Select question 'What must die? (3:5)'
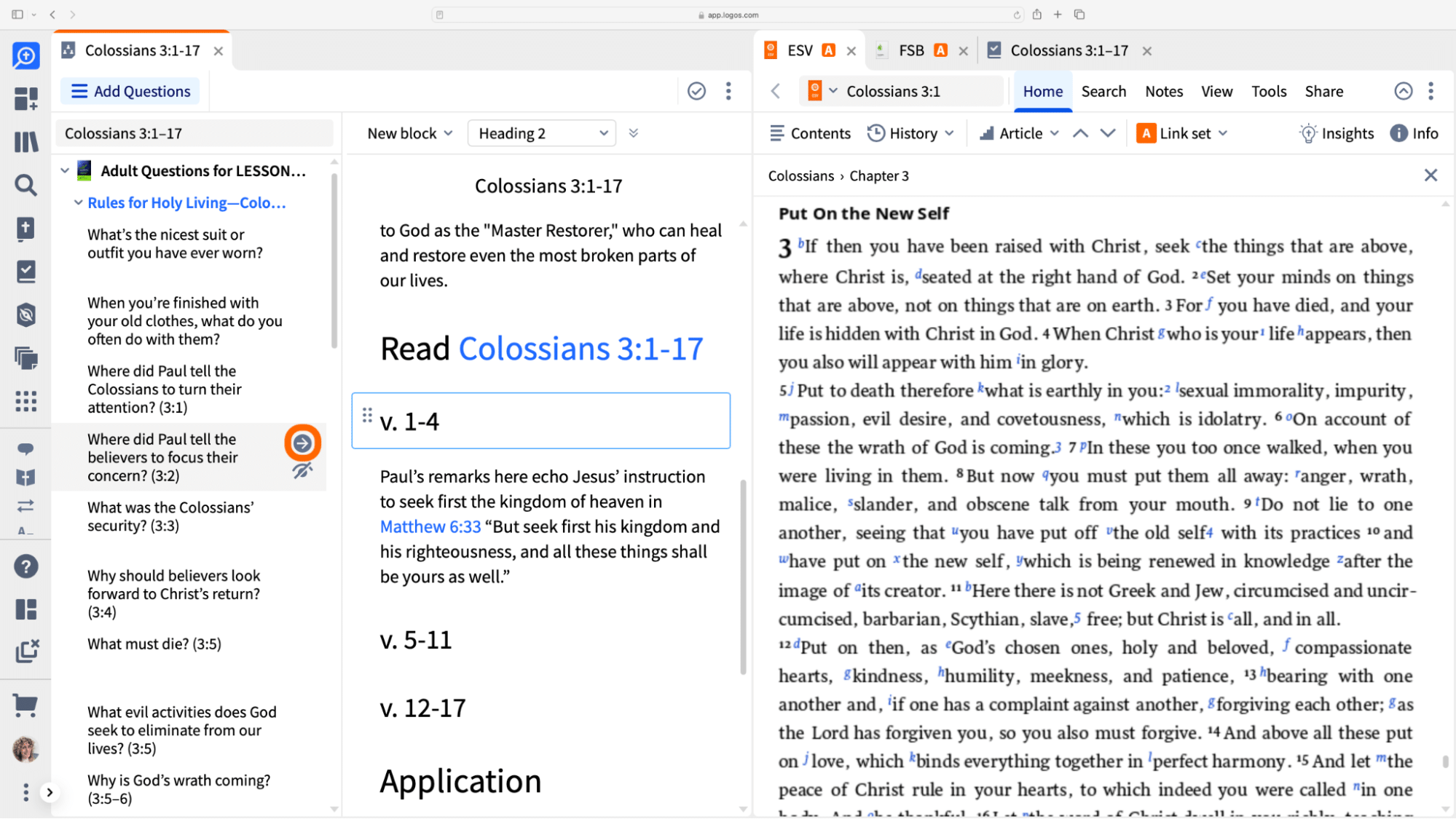 pos(154,644)
